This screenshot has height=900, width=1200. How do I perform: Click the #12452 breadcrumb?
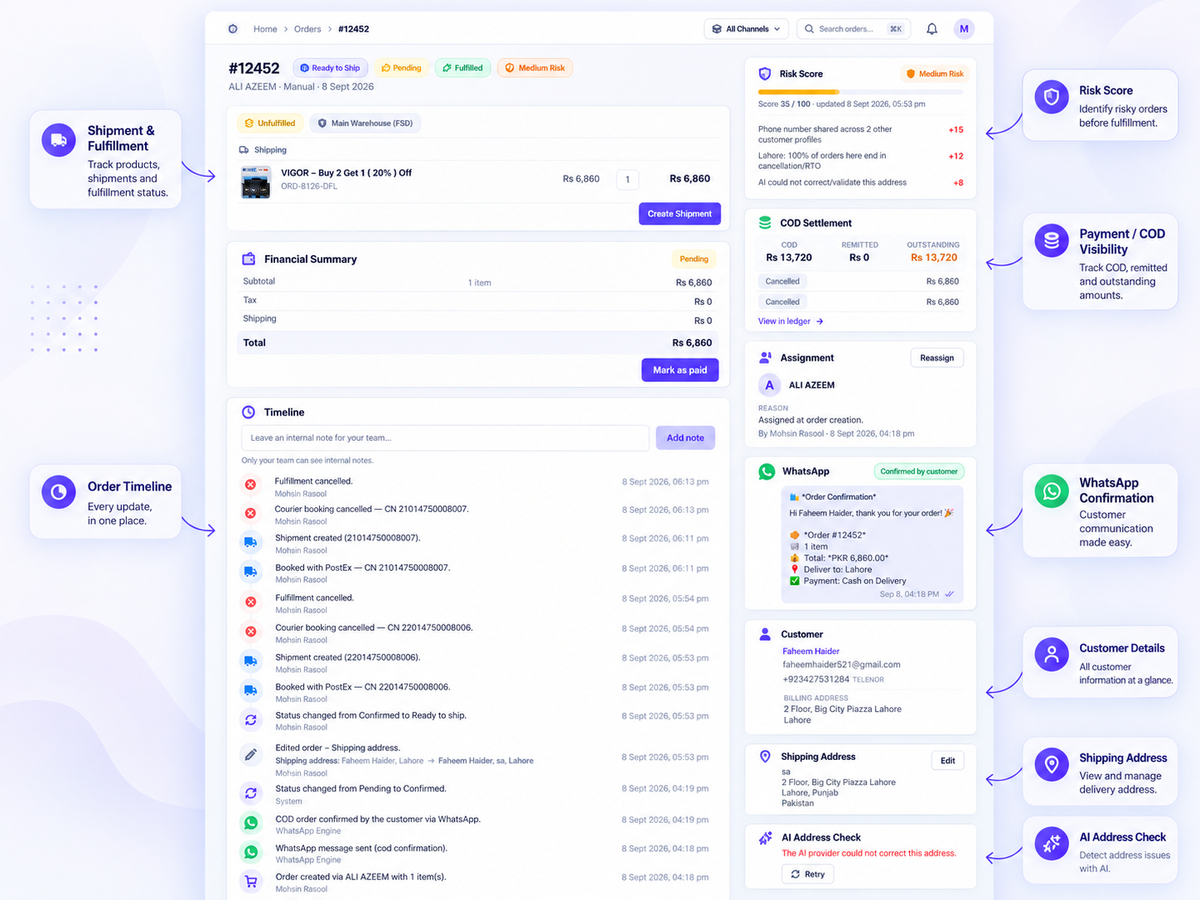pyautogui.click(x=354, y=29)
